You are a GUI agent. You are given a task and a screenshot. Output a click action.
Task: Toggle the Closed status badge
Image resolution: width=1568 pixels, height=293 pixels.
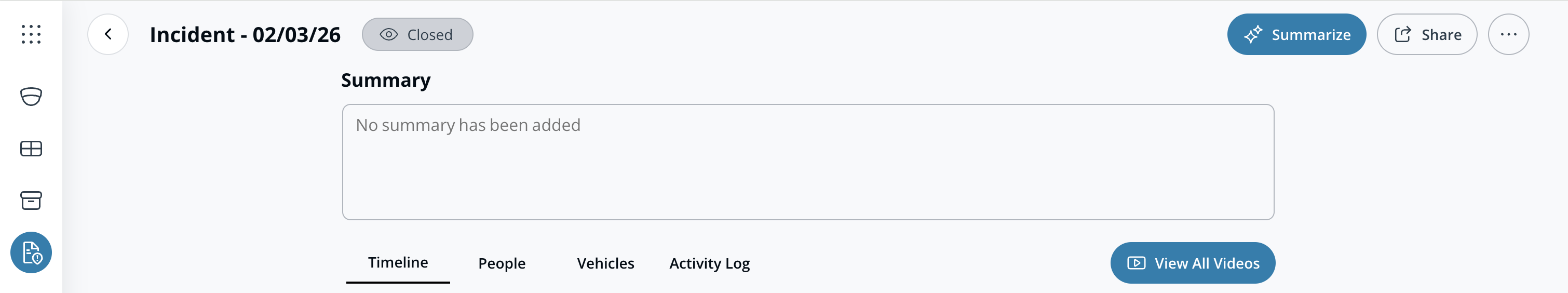(417, 34)
